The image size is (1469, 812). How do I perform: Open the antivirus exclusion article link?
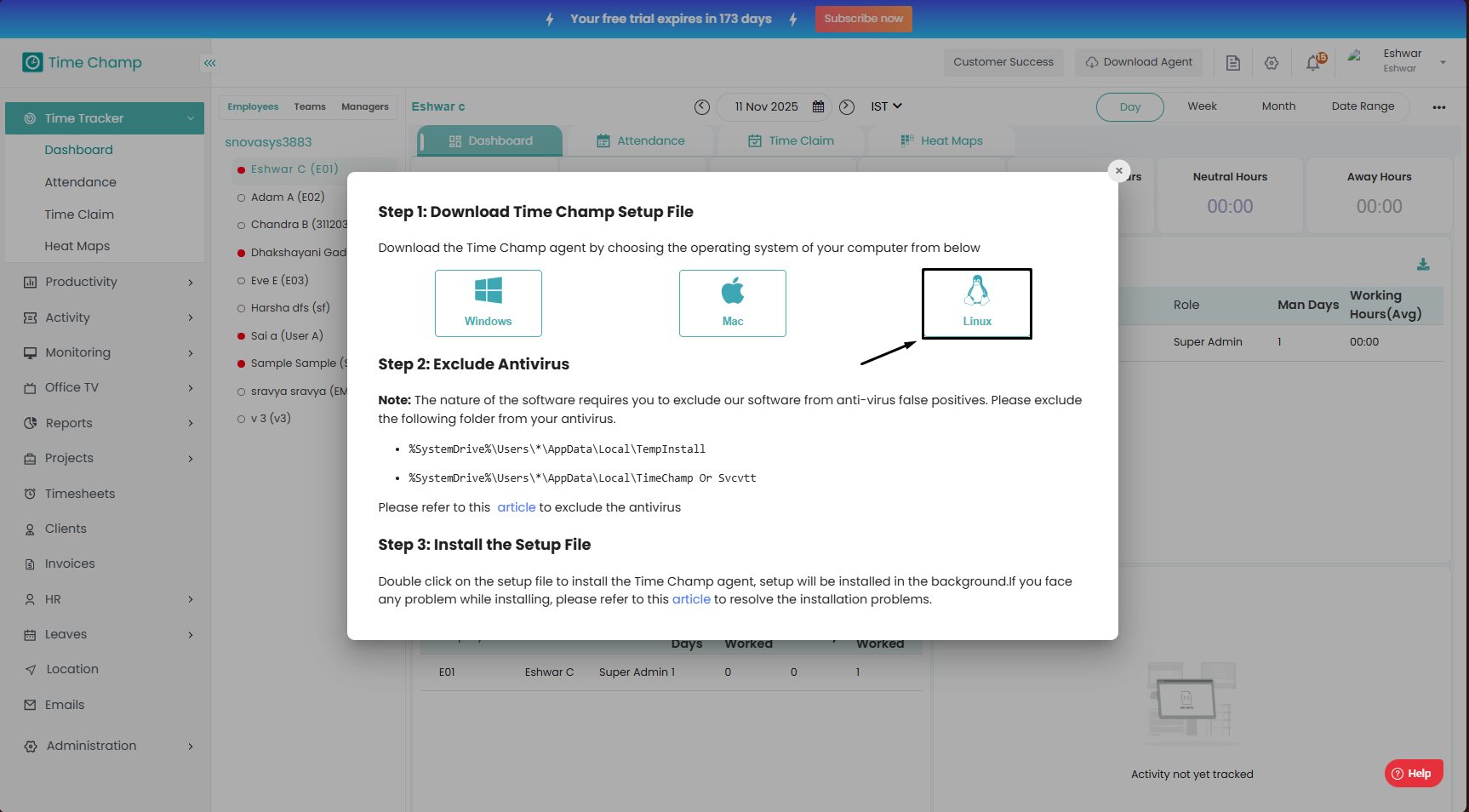[517, 507]
